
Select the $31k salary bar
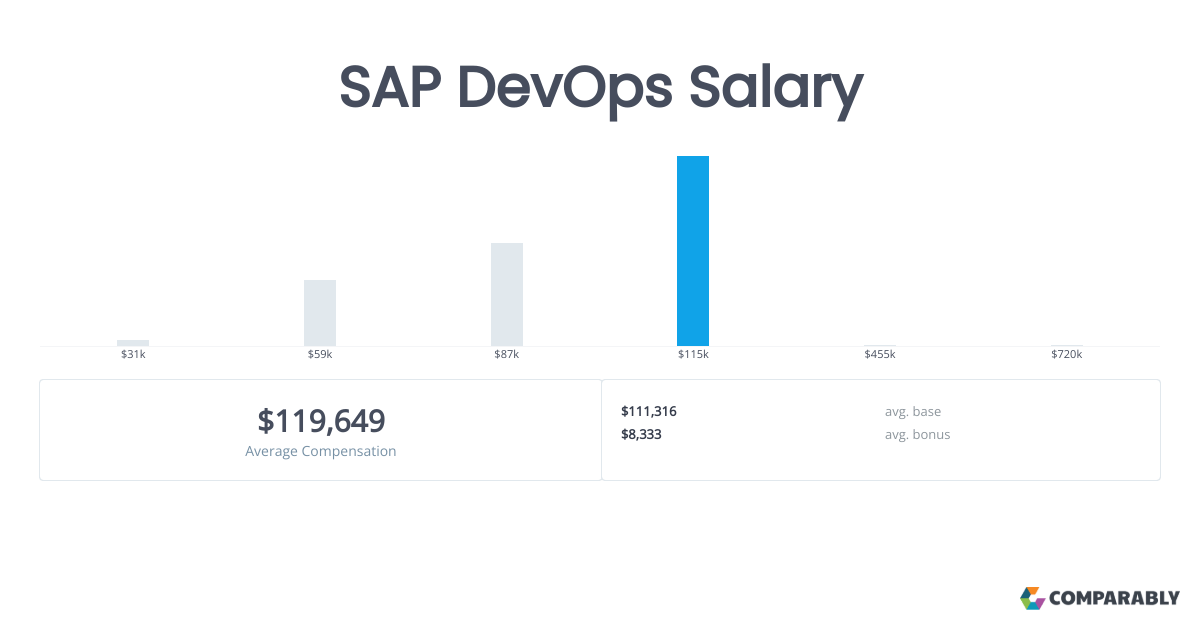point(133,340)
